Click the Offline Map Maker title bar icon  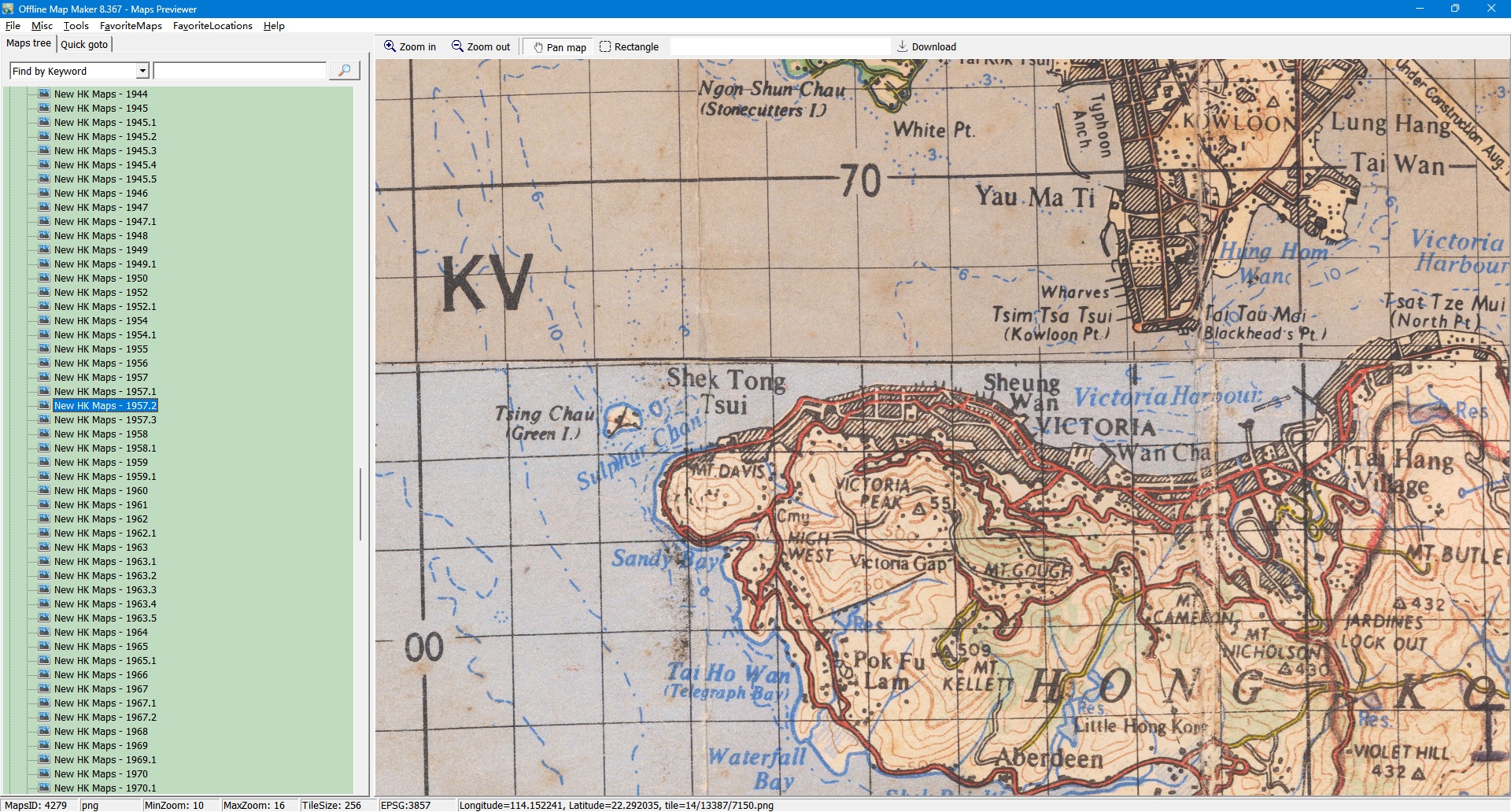tap(8, 9)
